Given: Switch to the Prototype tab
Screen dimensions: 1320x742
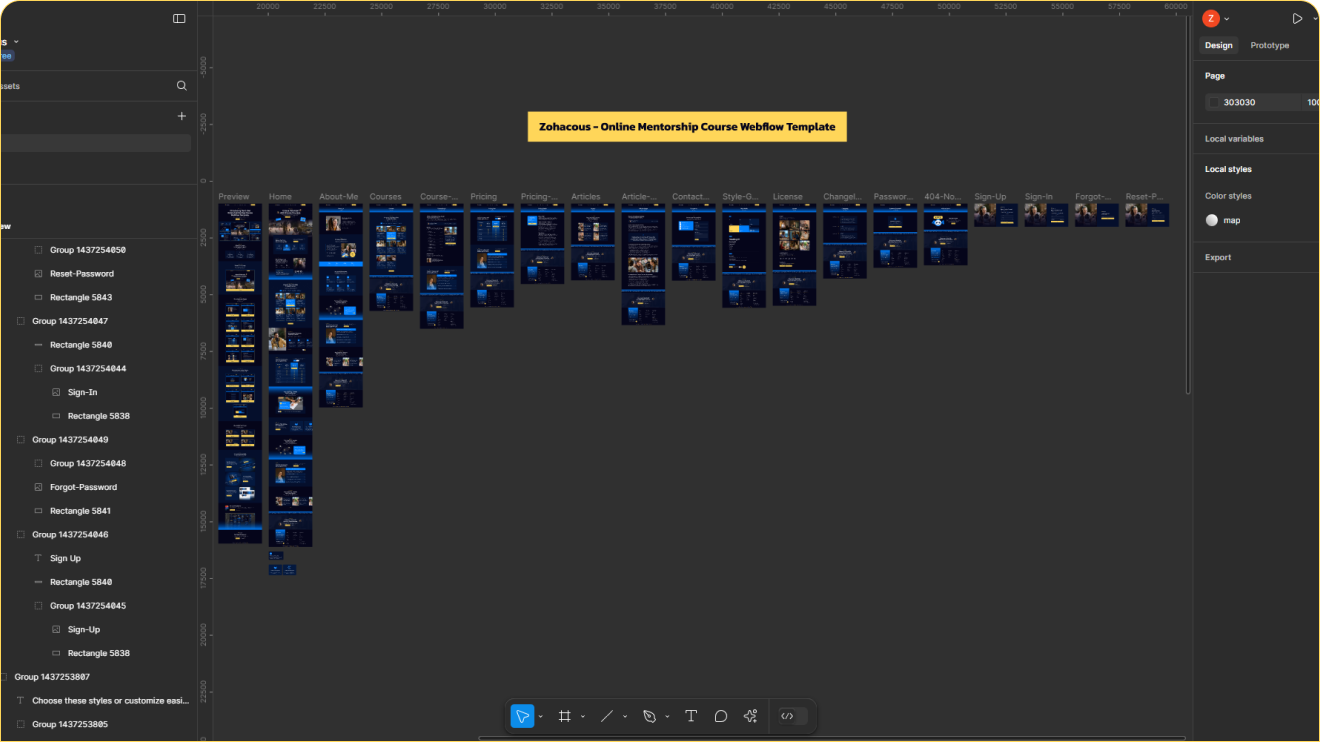Looking at the screenshot, I should point(1270,45).
